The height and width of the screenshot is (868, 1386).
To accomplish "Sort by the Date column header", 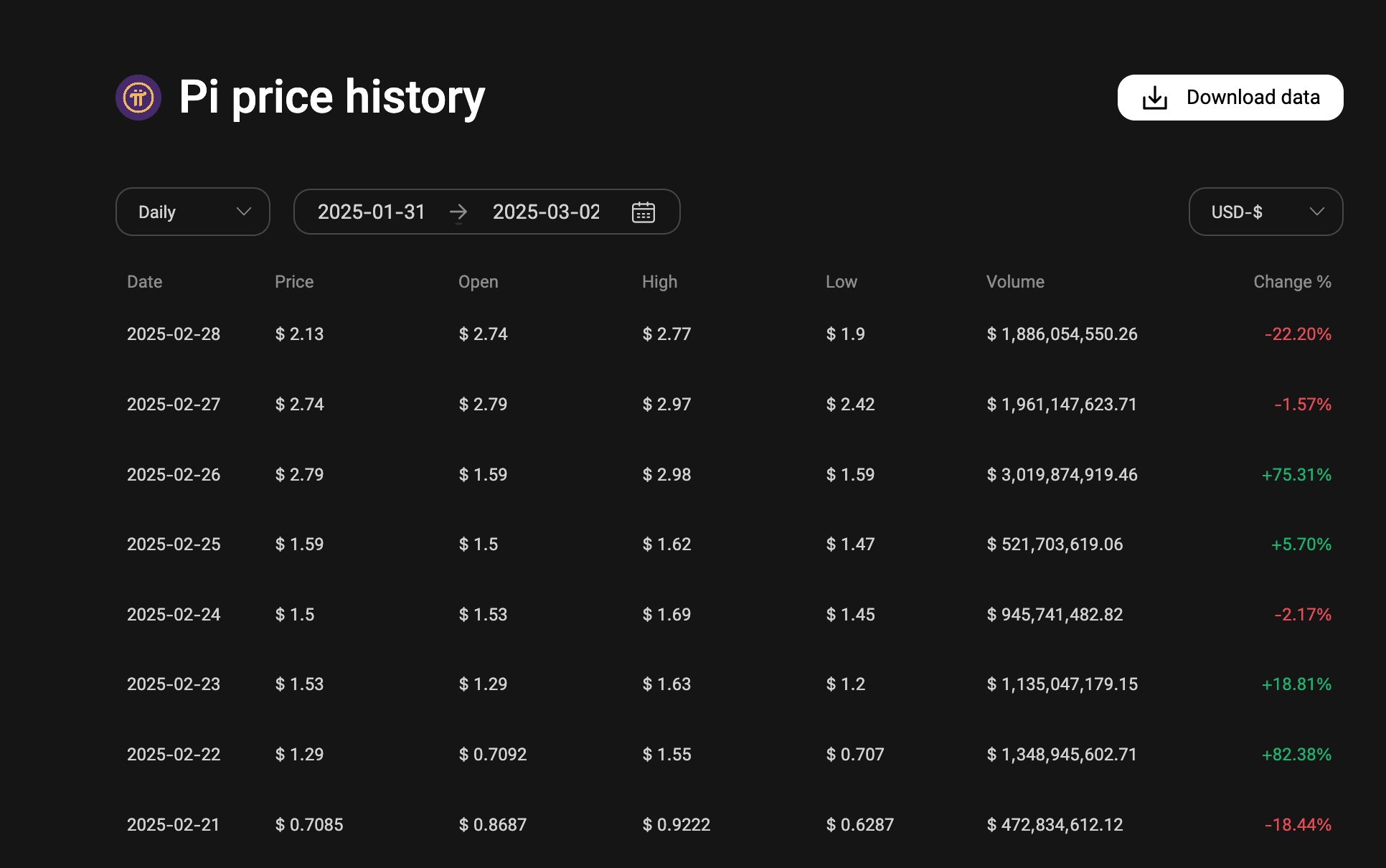I will click(144, 281).
